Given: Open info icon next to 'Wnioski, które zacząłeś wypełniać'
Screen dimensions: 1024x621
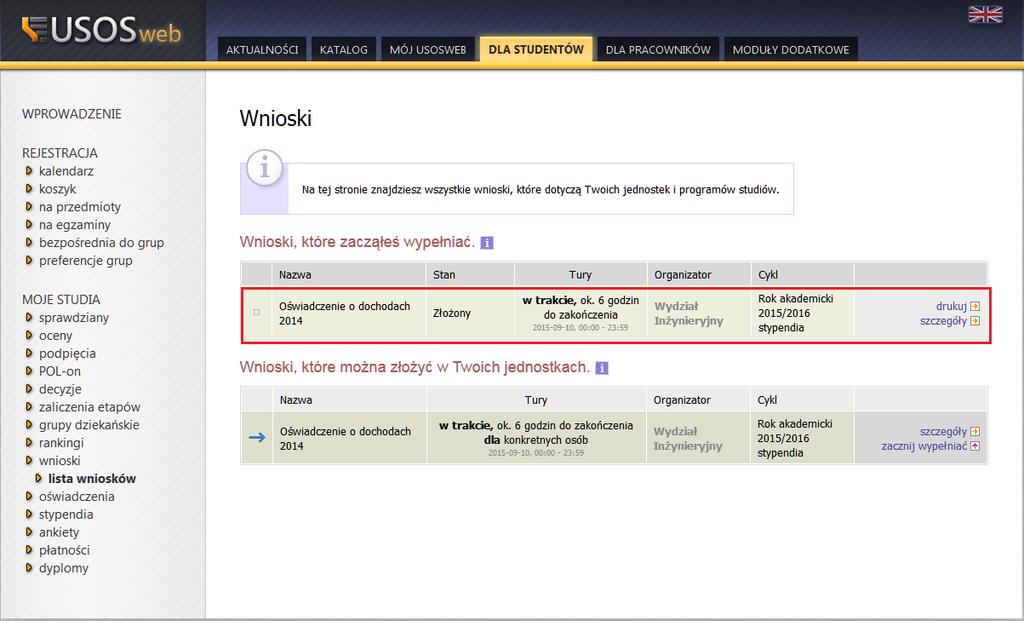Looking at the screenshot, I should pyautogui.click(x=487, y=243).
